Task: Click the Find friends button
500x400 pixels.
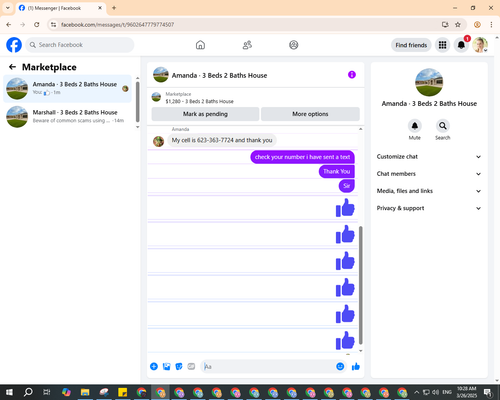Action: coord(411,45)
